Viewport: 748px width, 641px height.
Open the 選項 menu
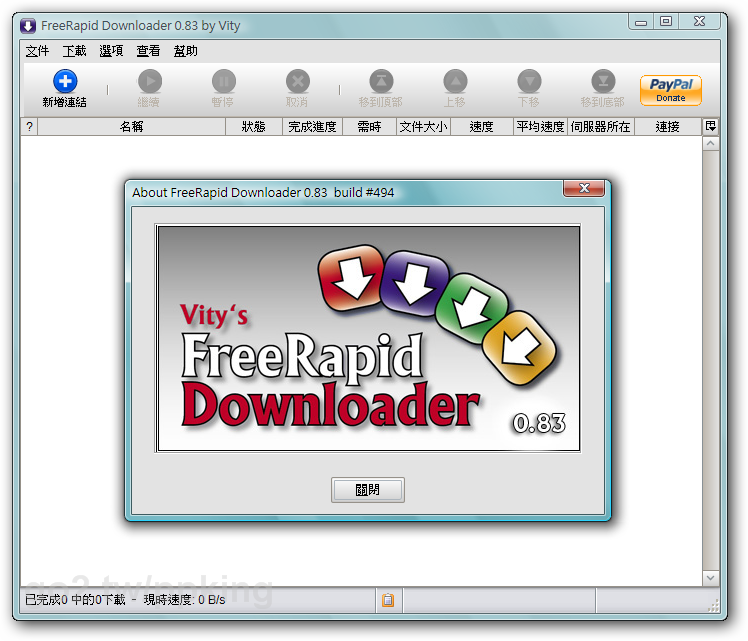click(111, 51)
